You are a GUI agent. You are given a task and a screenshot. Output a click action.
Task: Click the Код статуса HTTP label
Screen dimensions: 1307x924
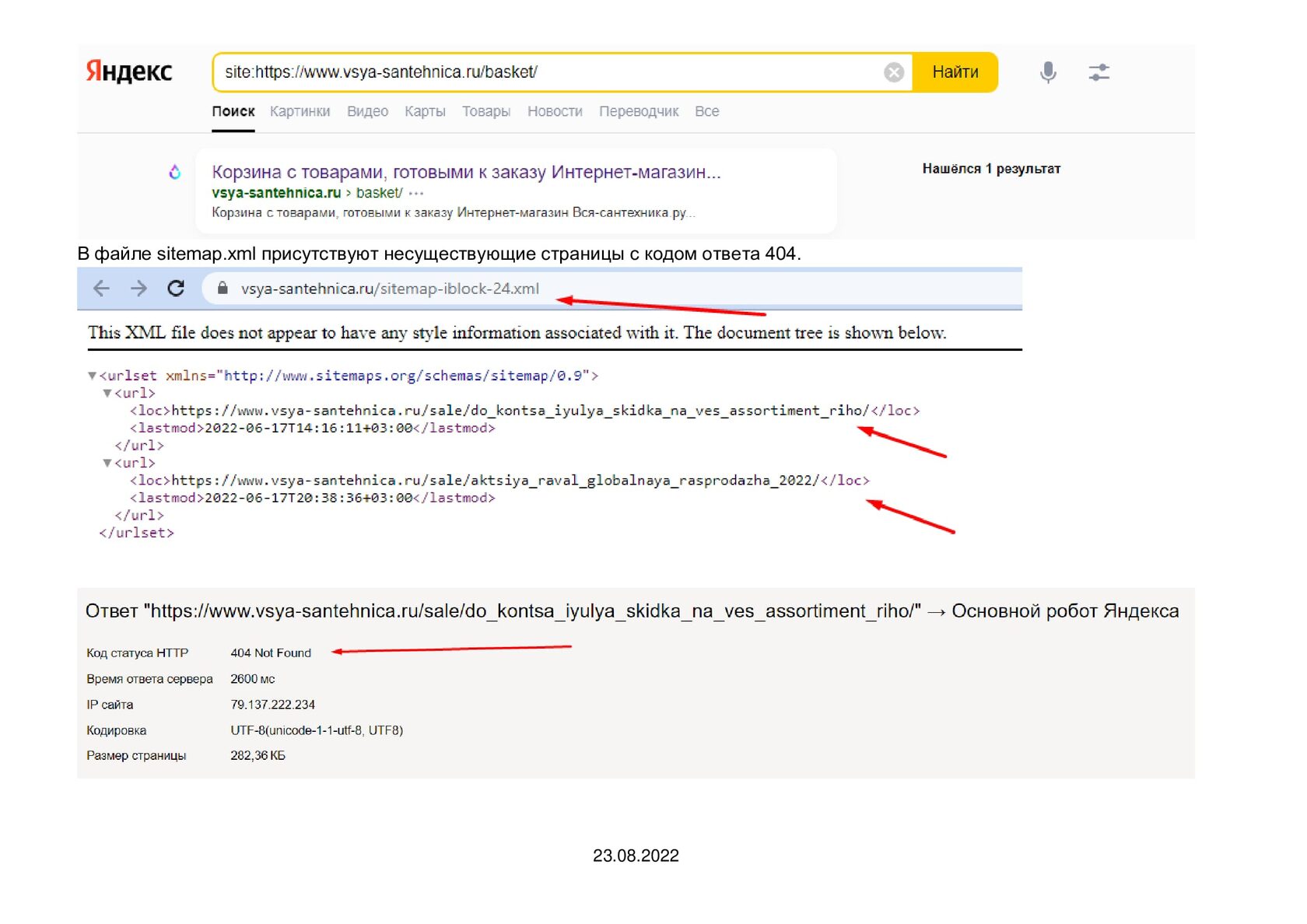click(x=138, y=653)
